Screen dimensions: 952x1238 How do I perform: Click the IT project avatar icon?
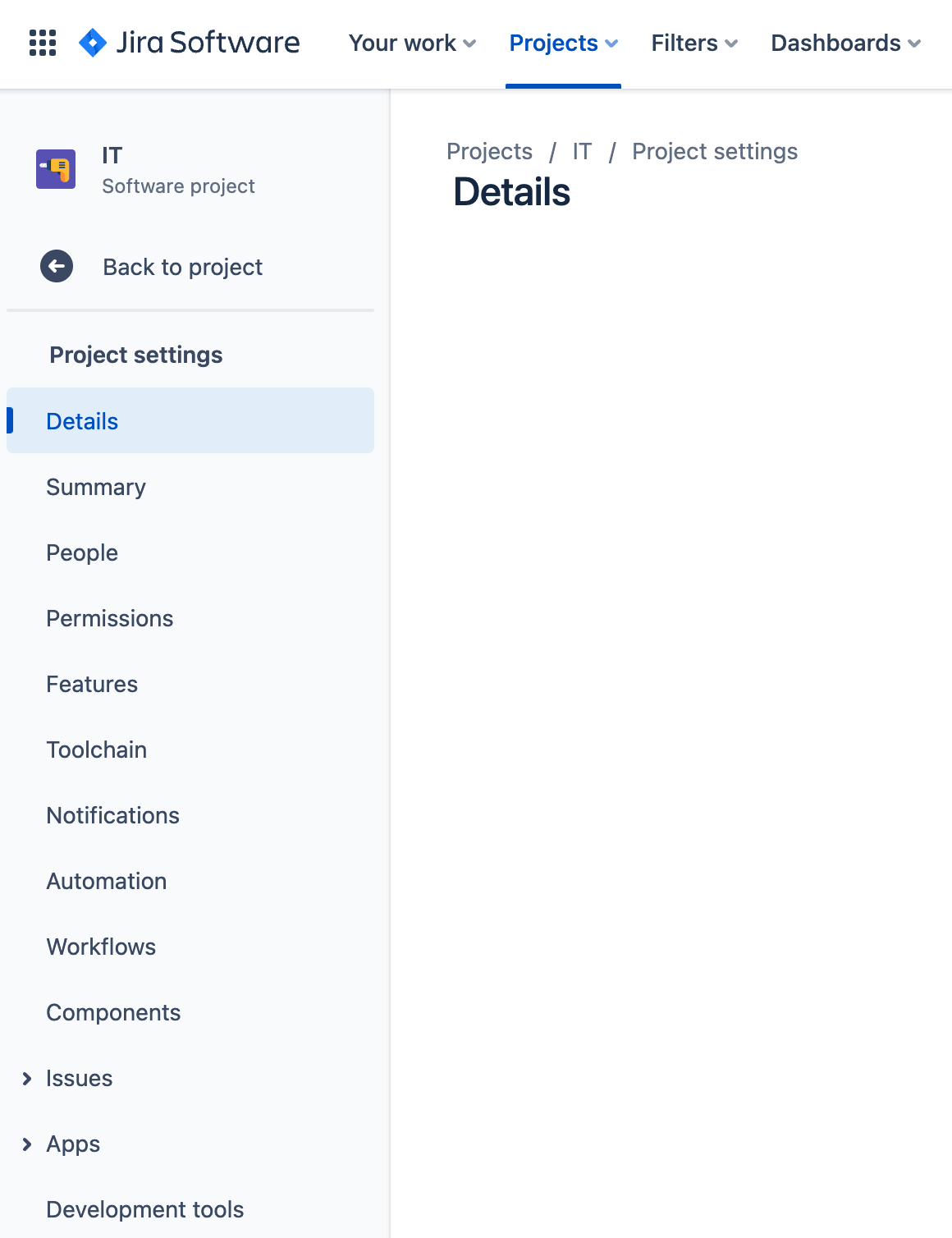click(55, 169)
